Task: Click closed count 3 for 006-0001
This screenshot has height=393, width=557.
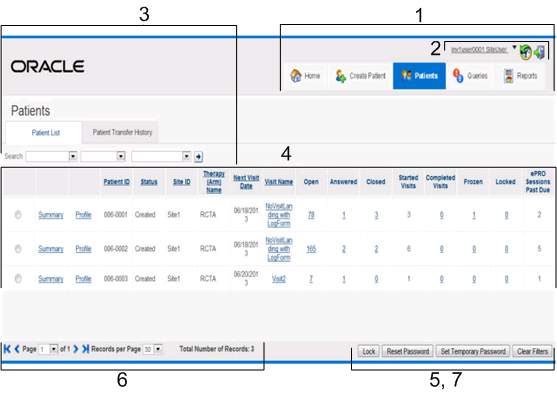Action: click(x=376, y=215)
